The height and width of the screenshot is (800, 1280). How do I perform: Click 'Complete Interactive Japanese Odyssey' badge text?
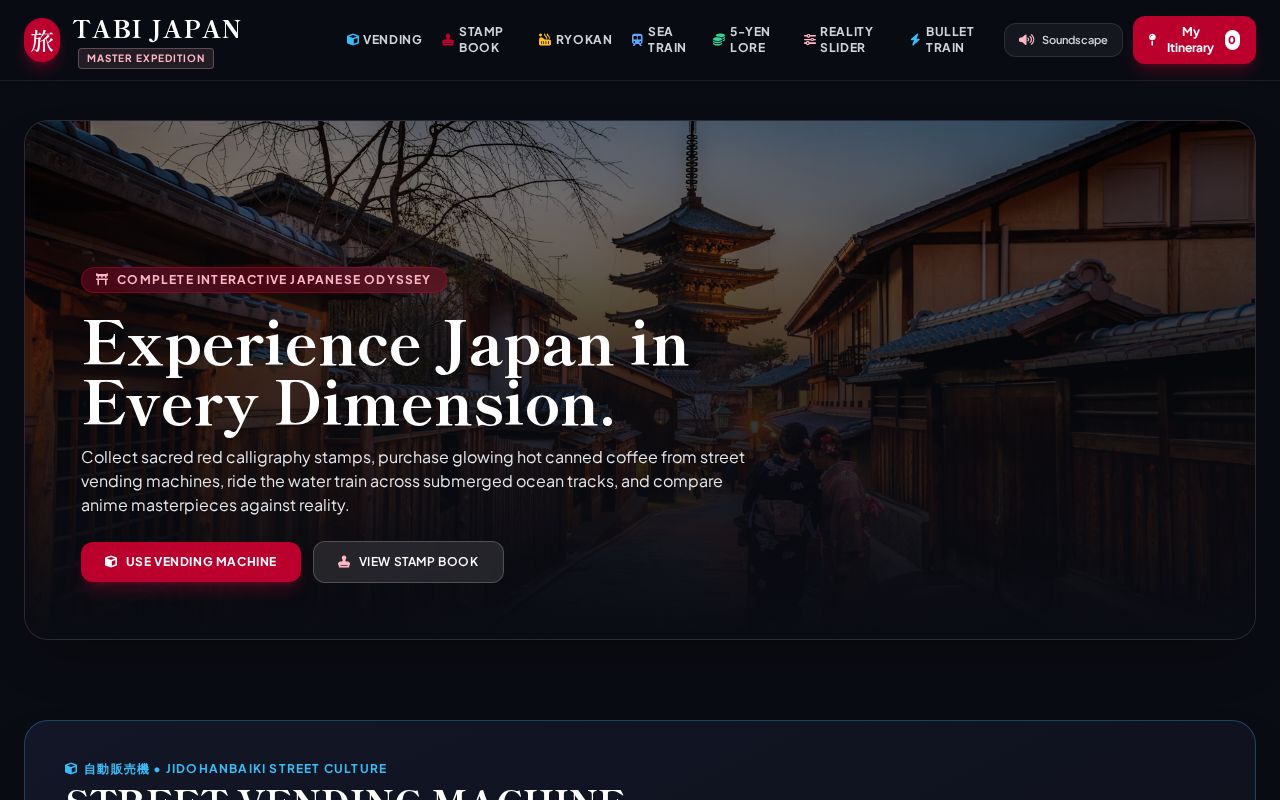pyautogui.click(x=274, y=280)
